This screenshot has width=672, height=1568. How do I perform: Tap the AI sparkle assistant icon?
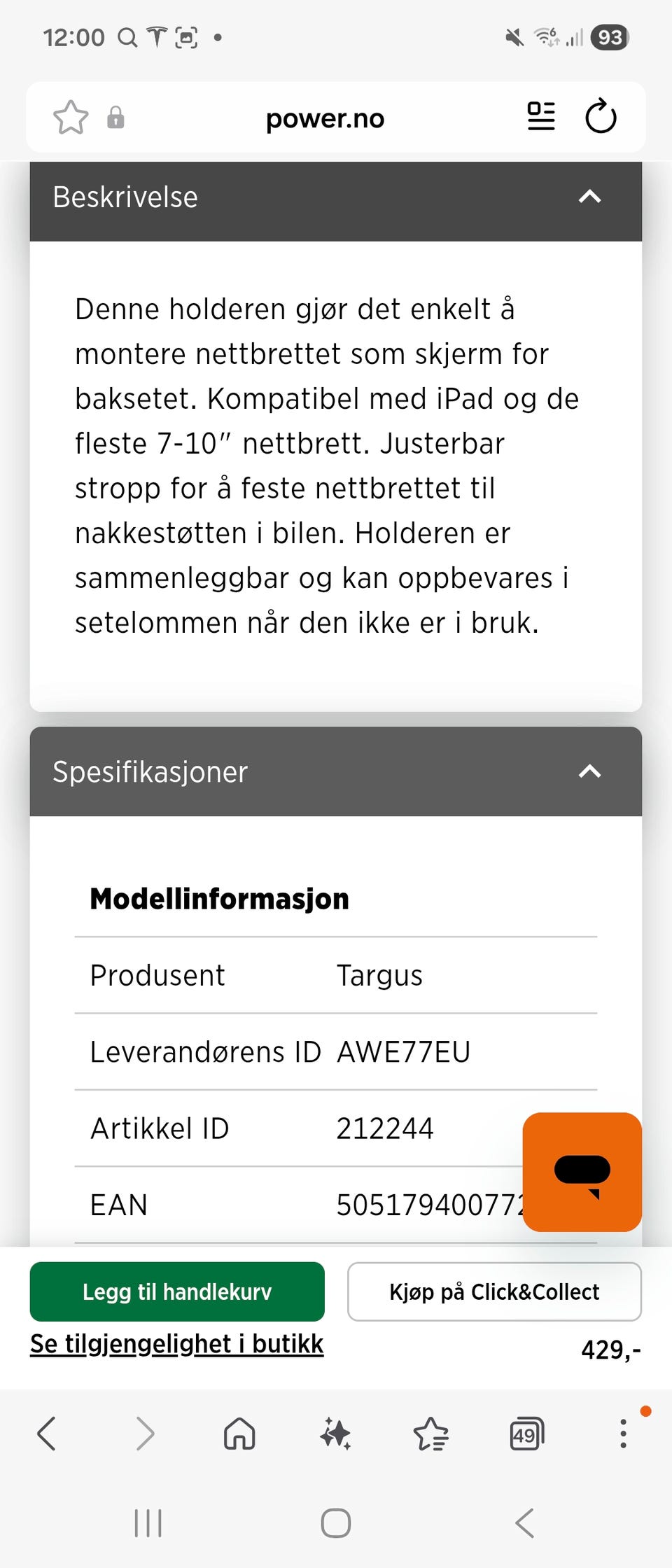(335, 1433)
